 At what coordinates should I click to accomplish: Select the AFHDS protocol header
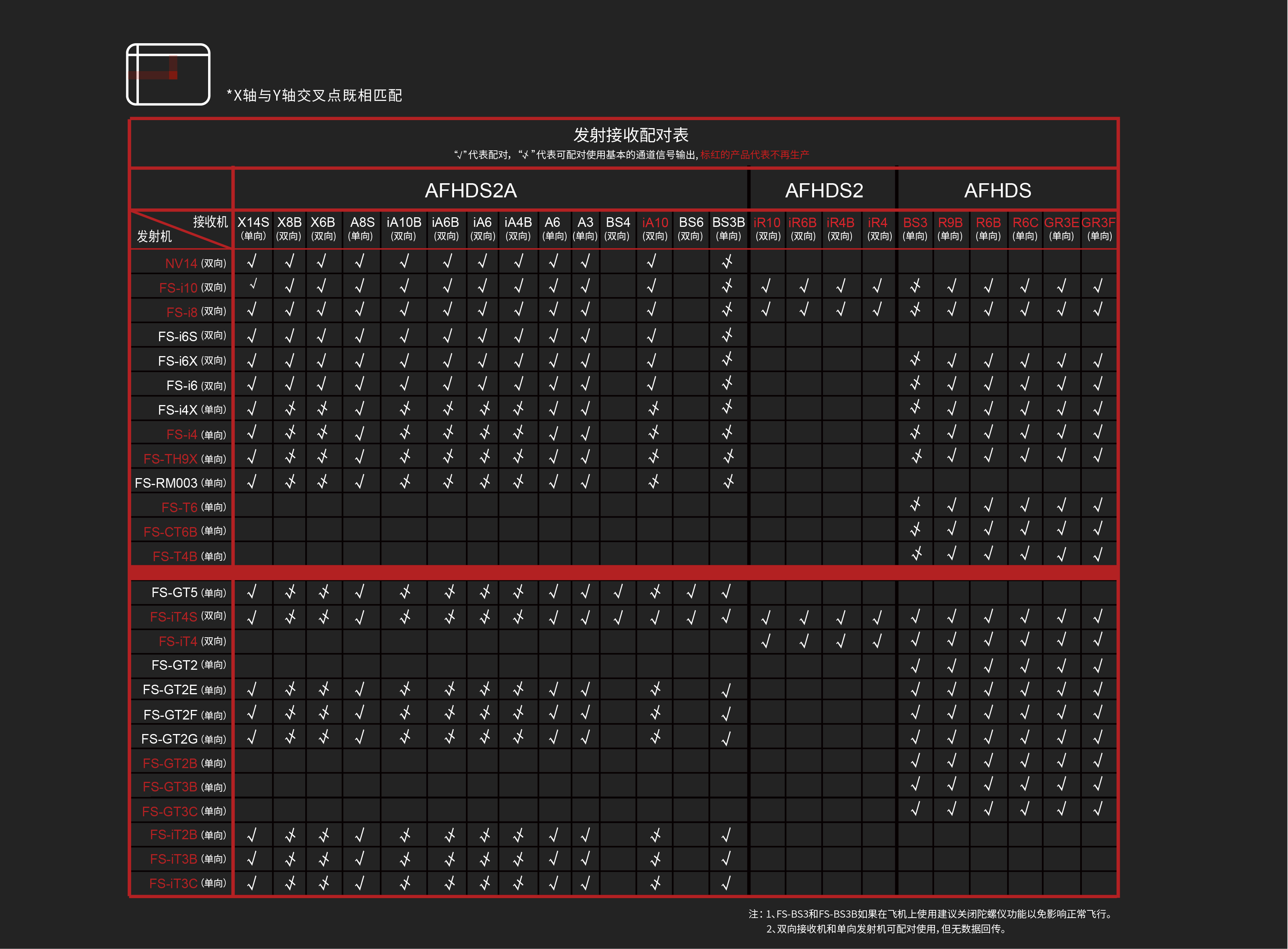pos(997,190)
